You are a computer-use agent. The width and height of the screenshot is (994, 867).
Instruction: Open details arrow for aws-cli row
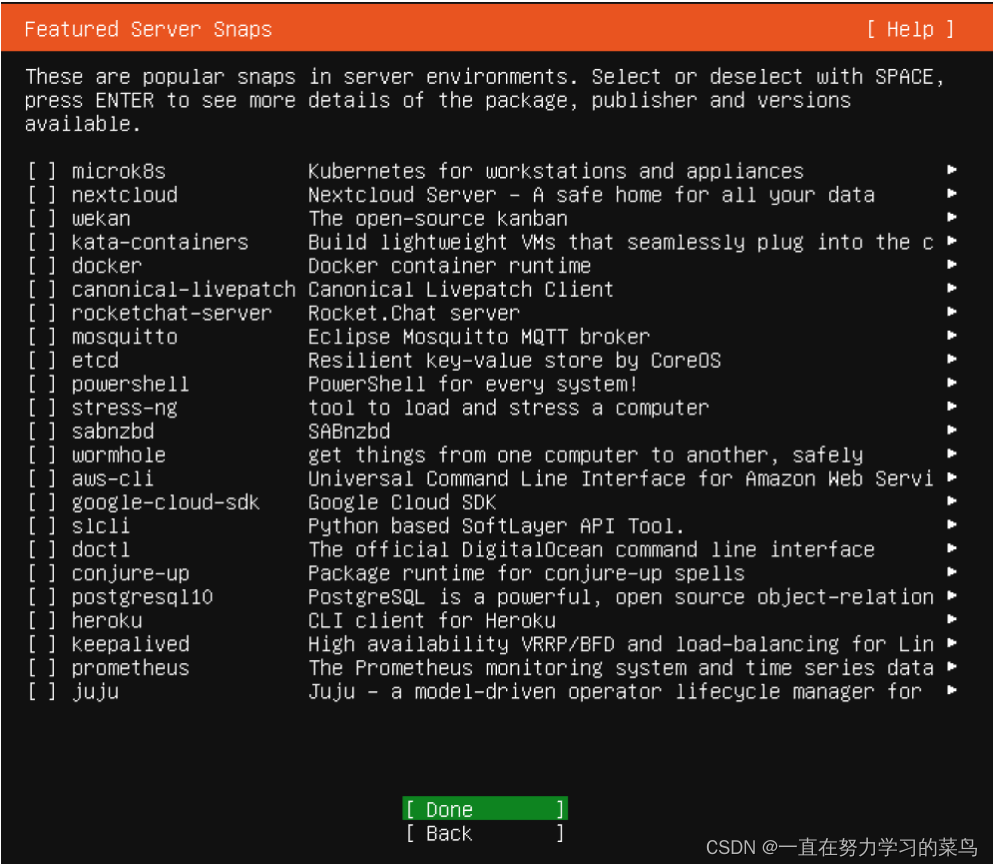(x=952, y=477)
